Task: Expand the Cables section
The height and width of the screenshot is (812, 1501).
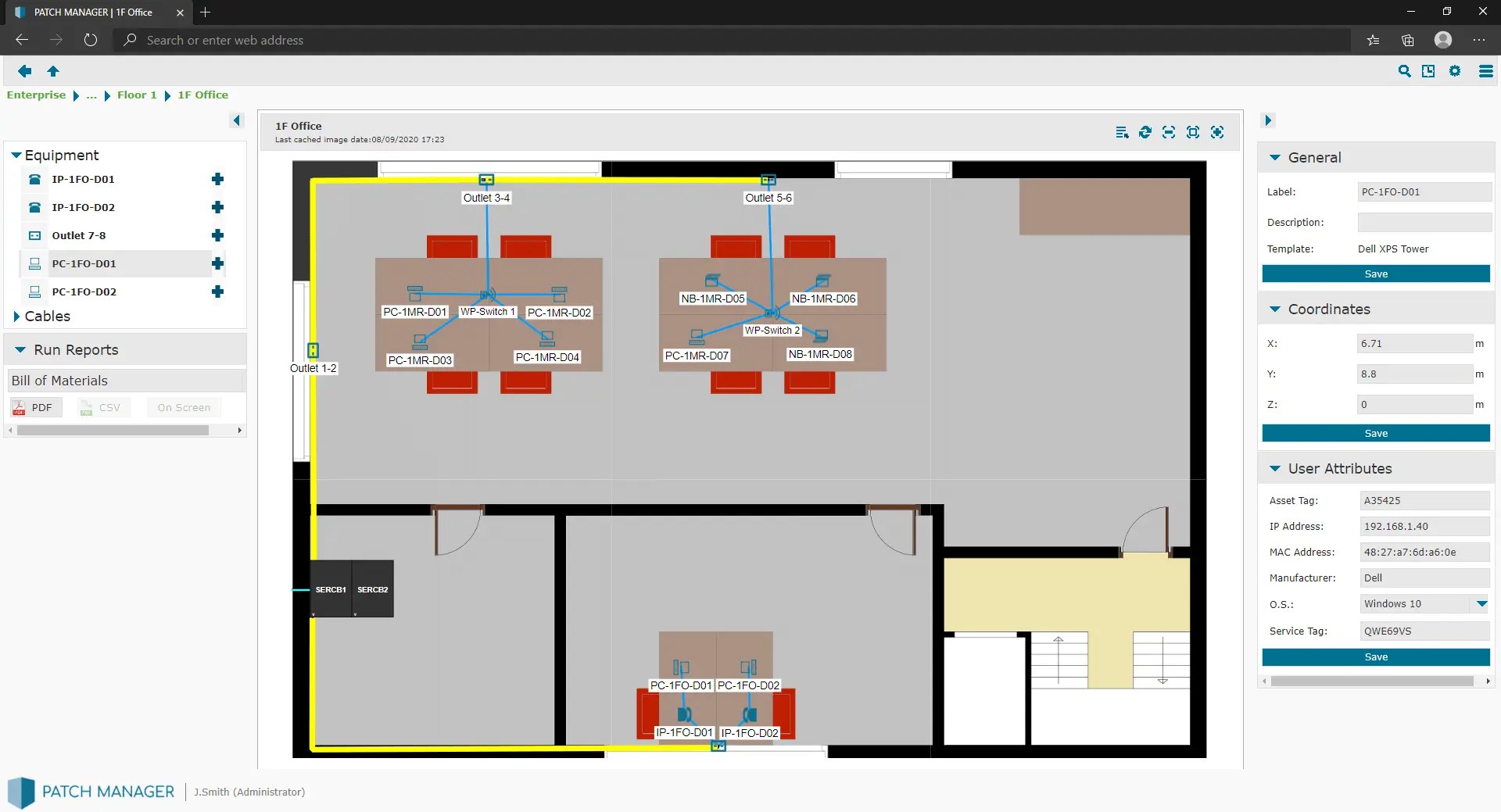Action: click(x=16, y=316)
